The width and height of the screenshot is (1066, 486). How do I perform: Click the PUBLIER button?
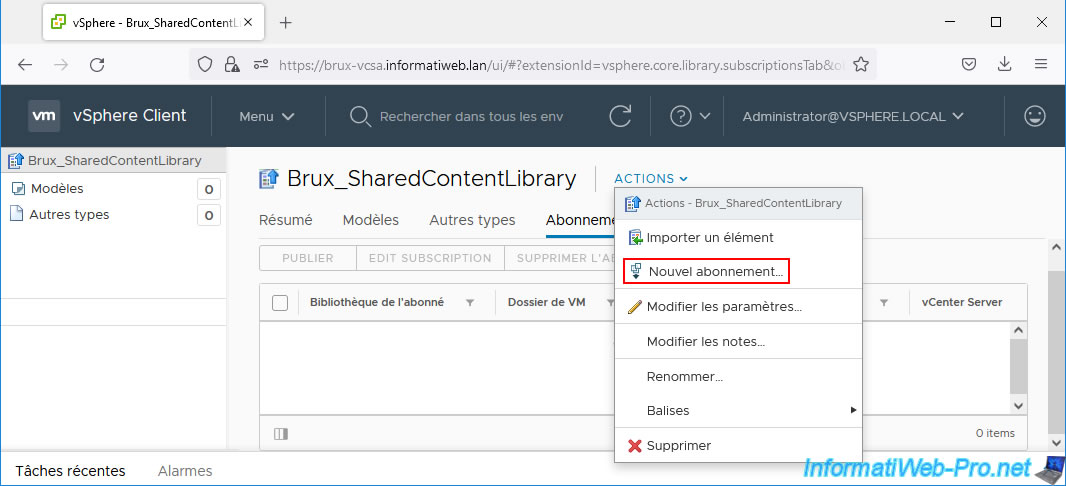coord(308,258)
